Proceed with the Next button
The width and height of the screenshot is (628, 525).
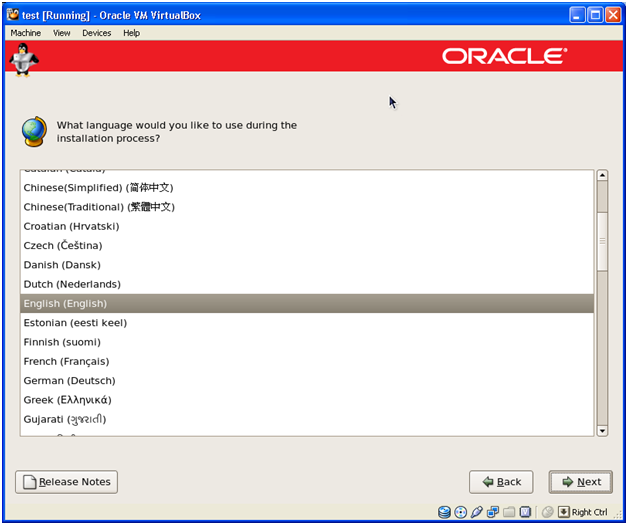pos(581,482)
